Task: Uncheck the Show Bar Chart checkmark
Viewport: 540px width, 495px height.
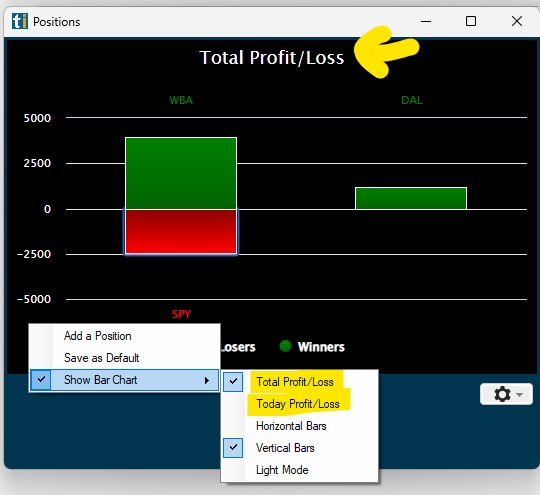Action: 41,380
